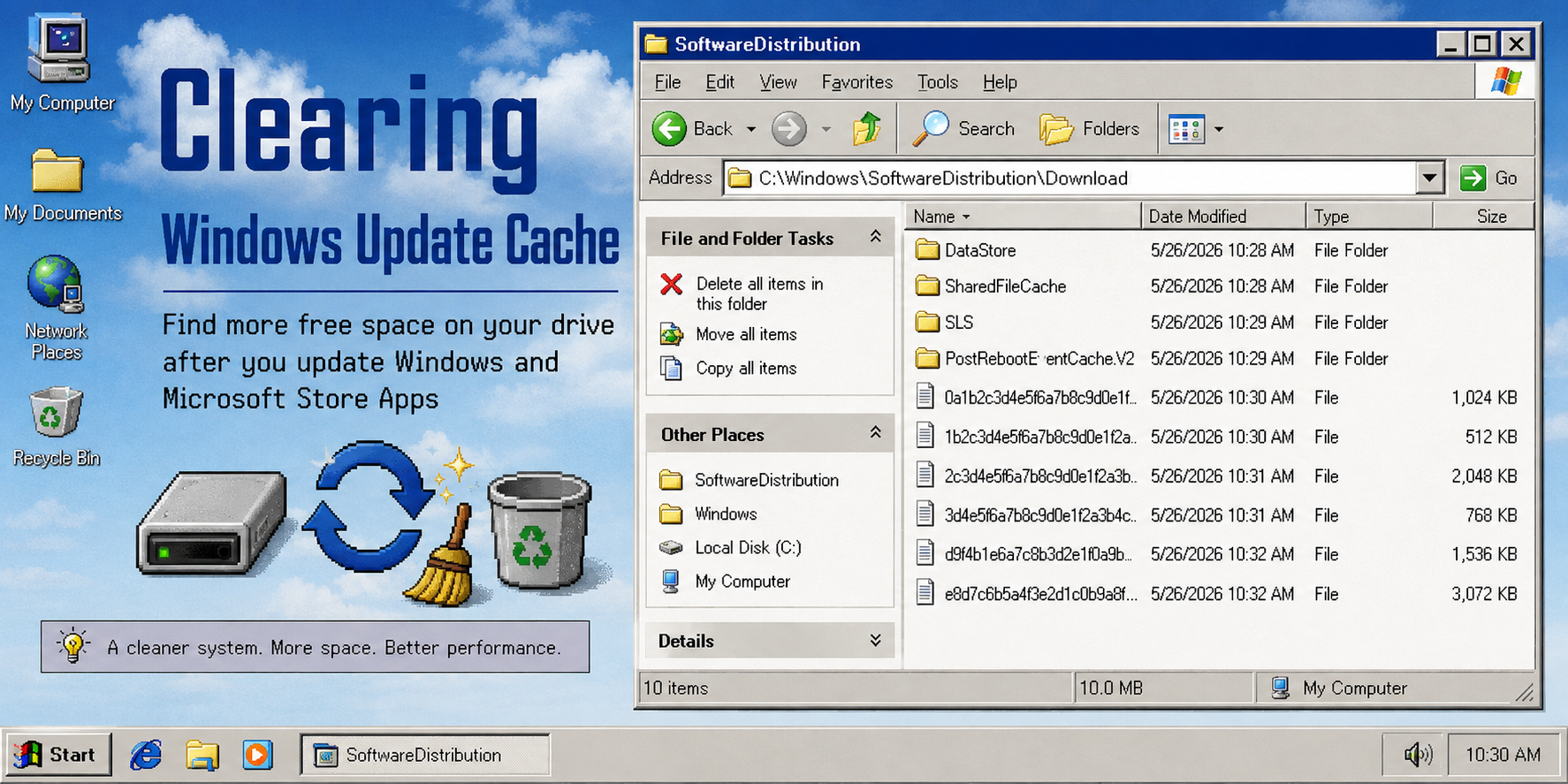Click the taskbar clock showing 10:30 AM
Image resolution: width=1568 pixels, height=784 pixels.
(x=1503, y=755)
